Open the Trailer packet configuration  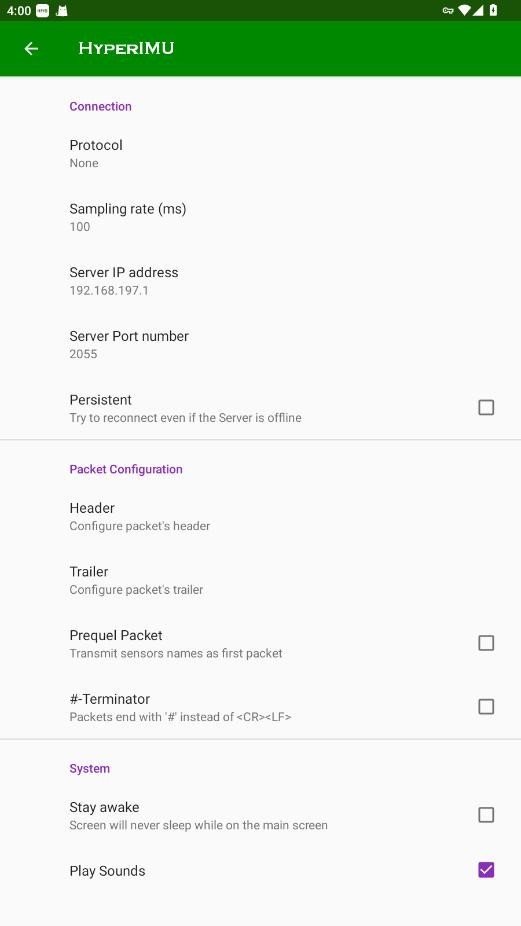(x=260, y=581)
